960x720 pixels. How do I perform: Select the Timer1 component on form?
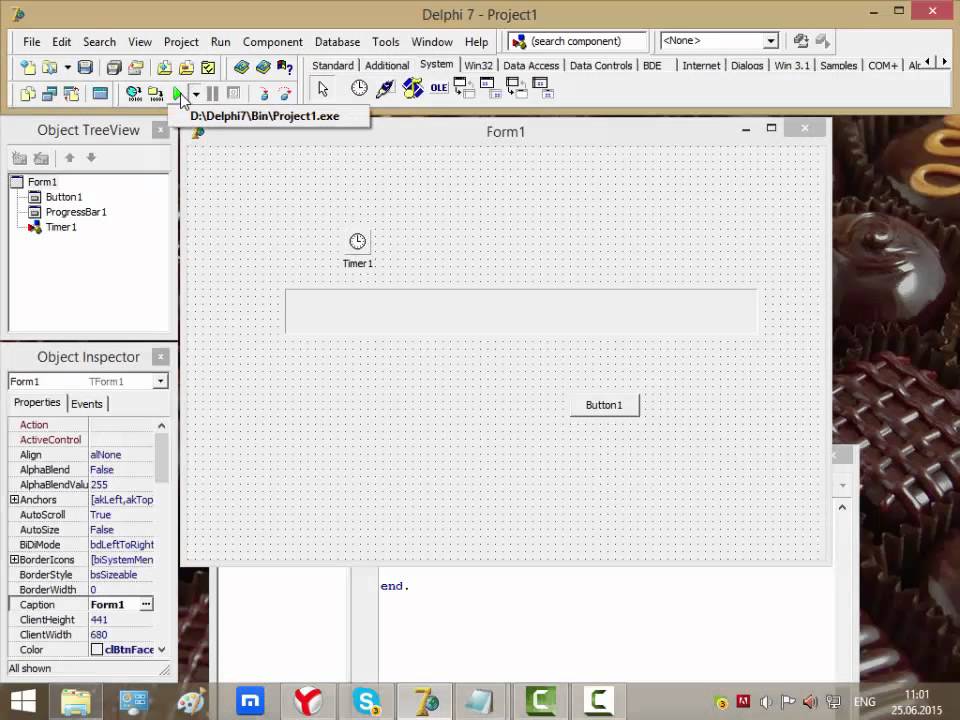pyautogui.click(x=358, y=241)
